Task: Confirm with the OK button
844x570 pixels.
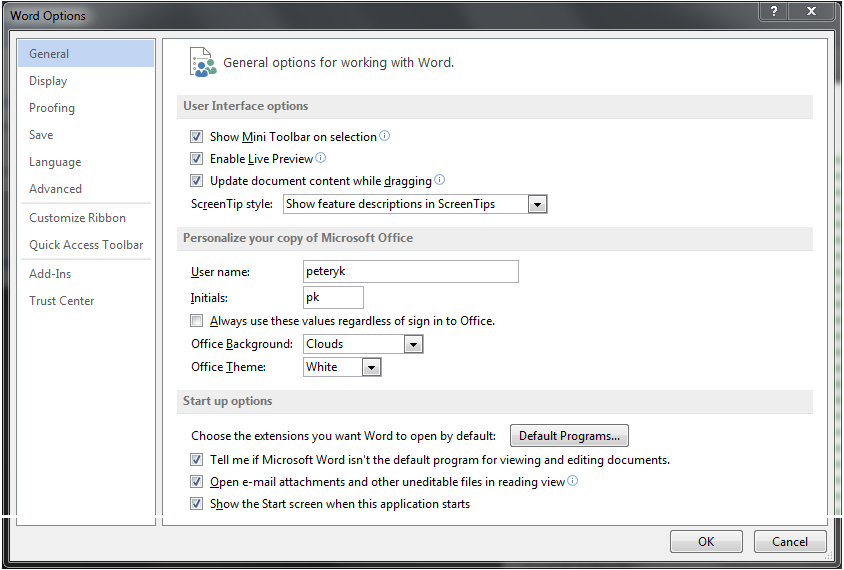Action: click(x=706, y=541)
